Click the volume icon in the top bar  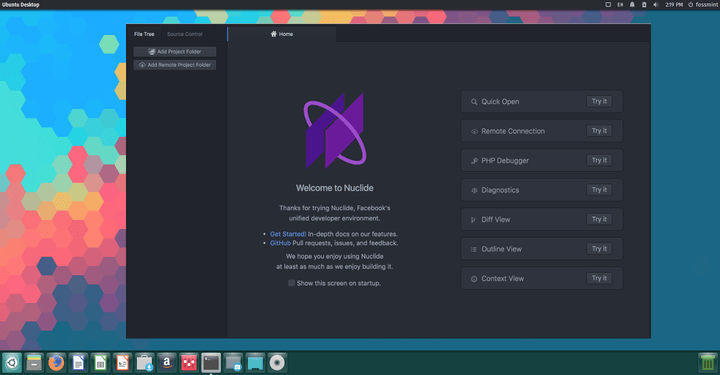point(656,5)
